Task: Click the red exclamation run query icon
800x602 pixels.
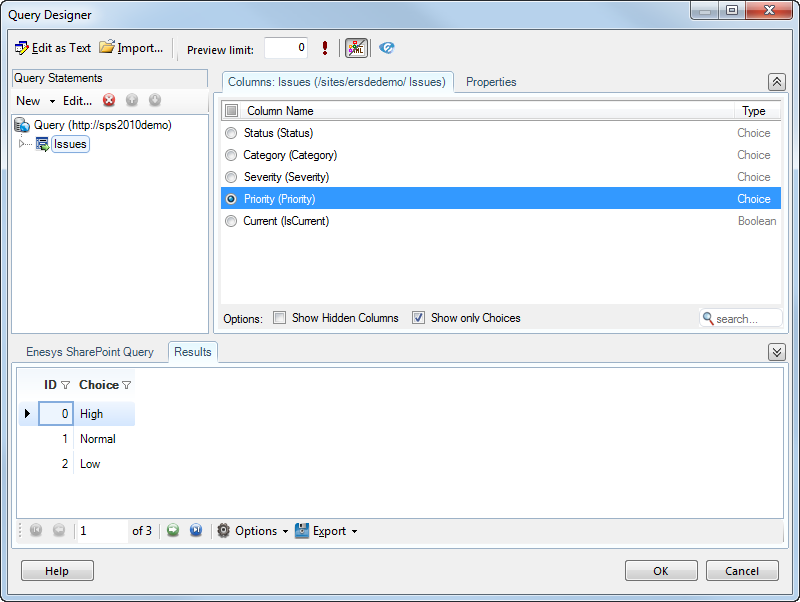Action: coord(325,48)
